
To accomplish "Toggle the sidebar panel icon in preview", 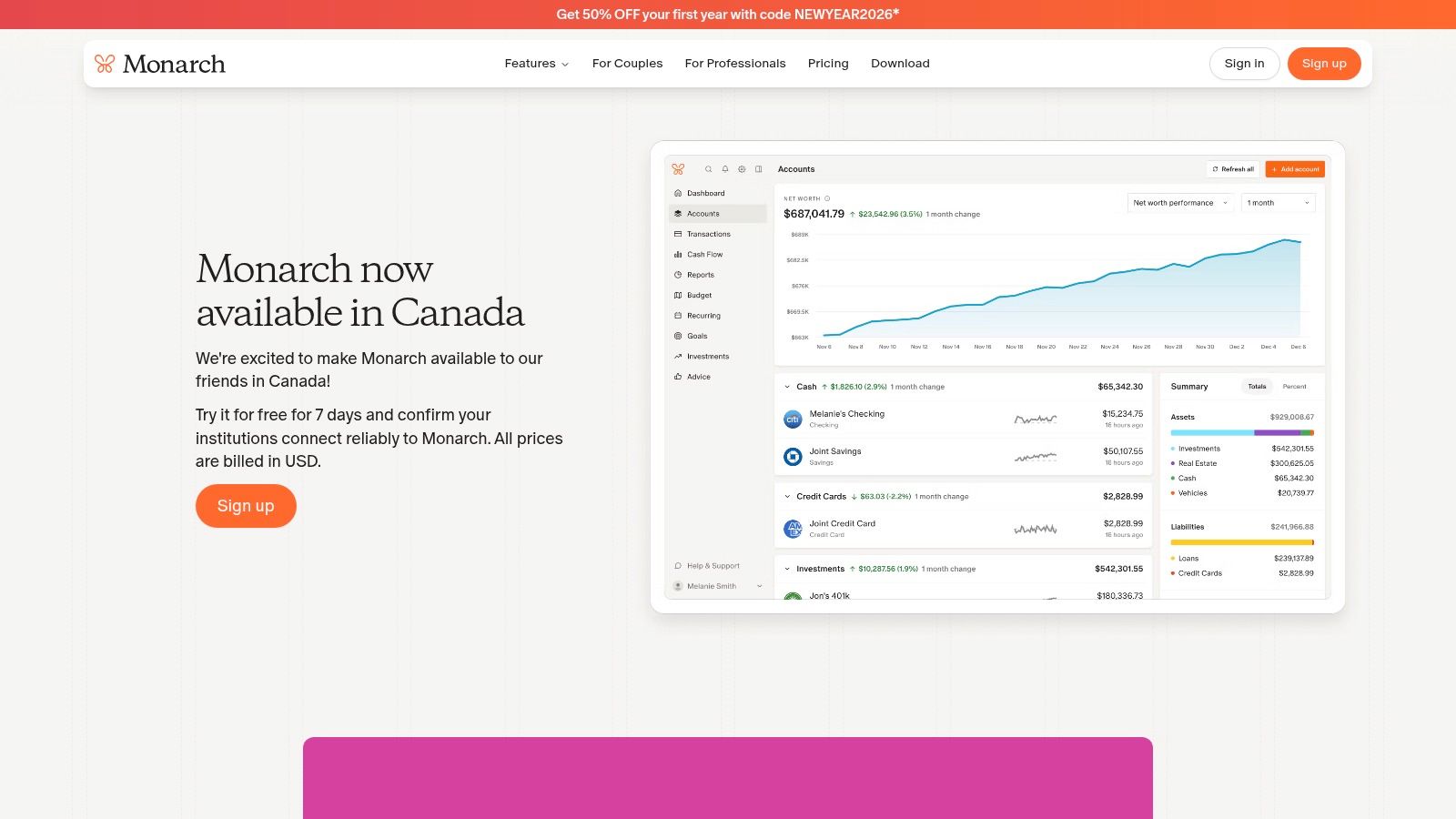I will coord(759,169).
